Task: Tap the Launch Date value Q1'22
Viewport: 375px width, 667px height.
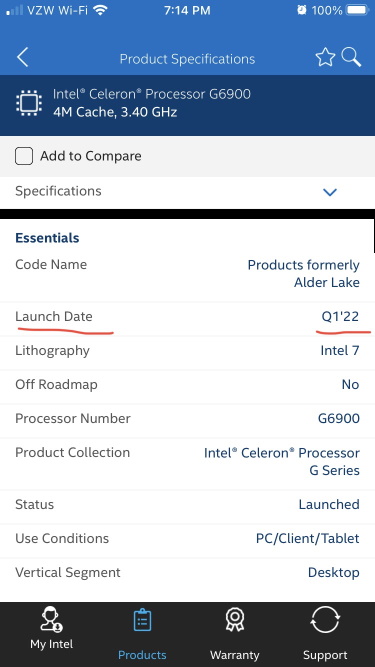Action: click(x=340, y=316)
